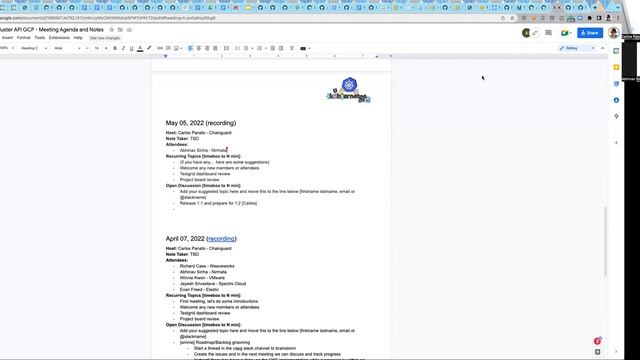The height and width of the screenshot is (360, 640).
Task: Open the April 07 recording link
Action: click(221, 239)
